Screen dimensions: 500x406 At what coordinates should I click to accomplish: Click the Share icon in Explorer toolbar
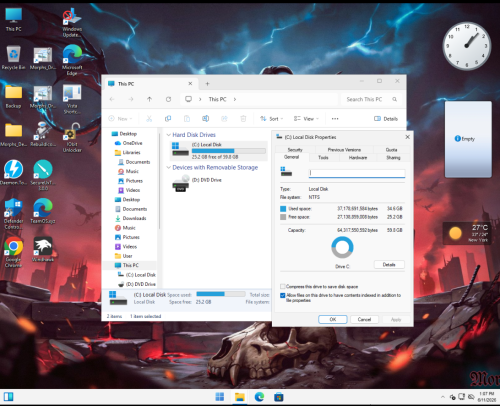pos(224,119)
